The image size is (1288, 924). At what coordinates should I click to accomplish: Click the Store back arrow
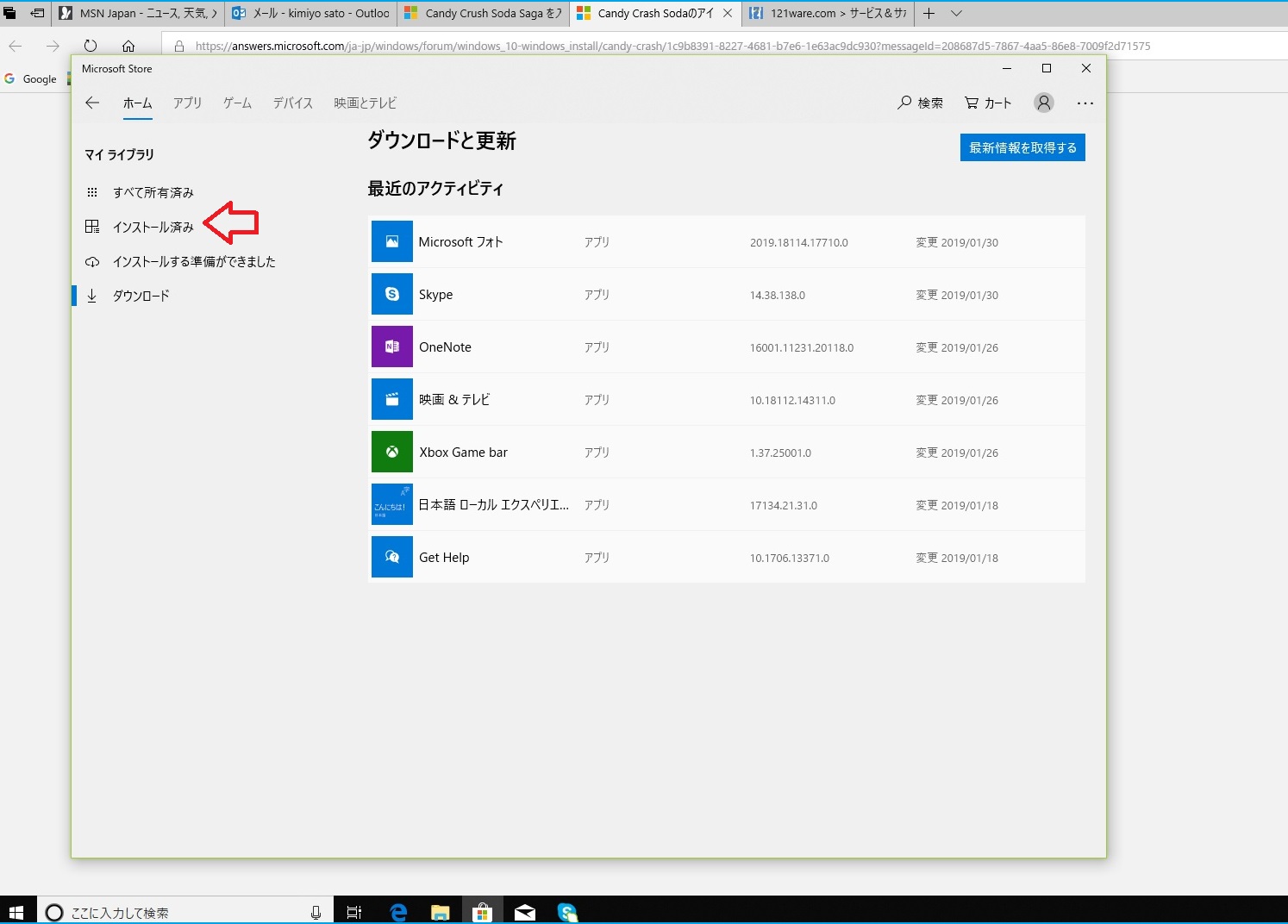(92, 103)
